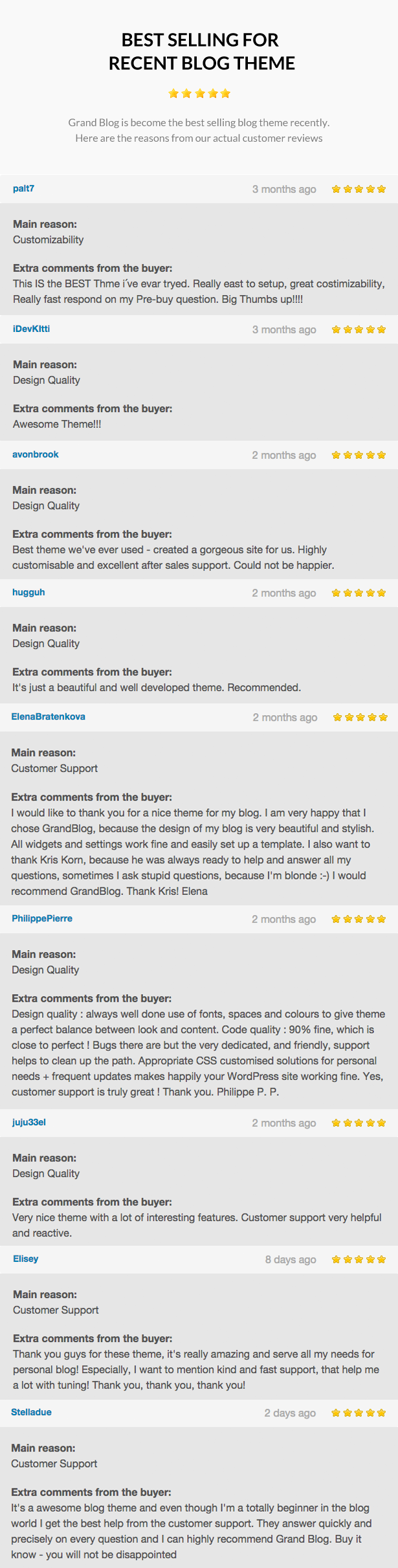The height and width of the screenshot is (1568, 398).
Task: Click the star rating on juju33el's review
Action: 359,1123
